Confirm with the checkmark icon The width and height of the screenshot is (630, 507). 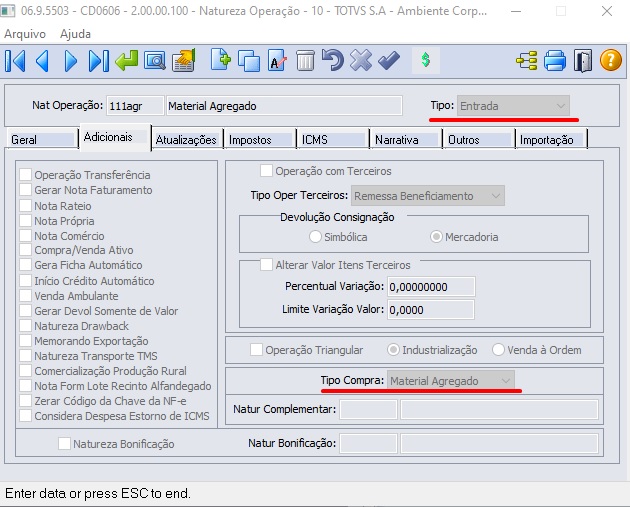pos(389,60)
